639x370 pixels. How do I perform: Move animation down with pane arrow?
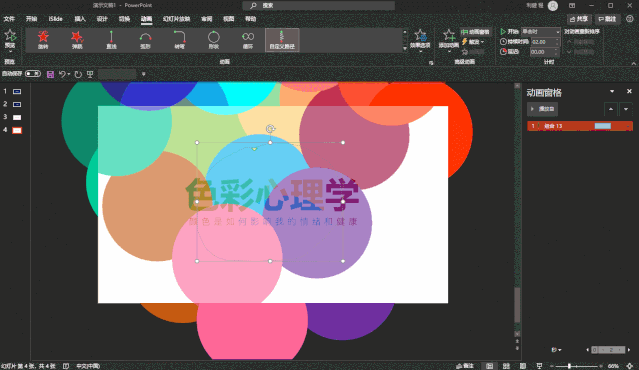pos(626,109)
